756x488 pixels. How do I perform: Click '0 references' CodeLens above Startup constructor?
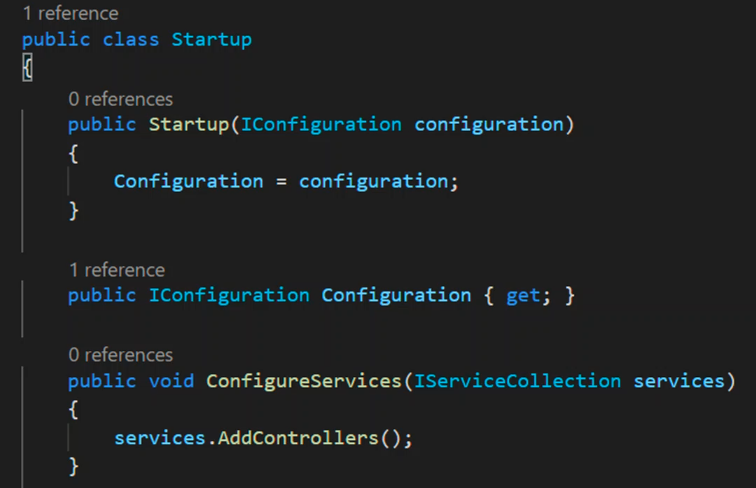(121, 99)
